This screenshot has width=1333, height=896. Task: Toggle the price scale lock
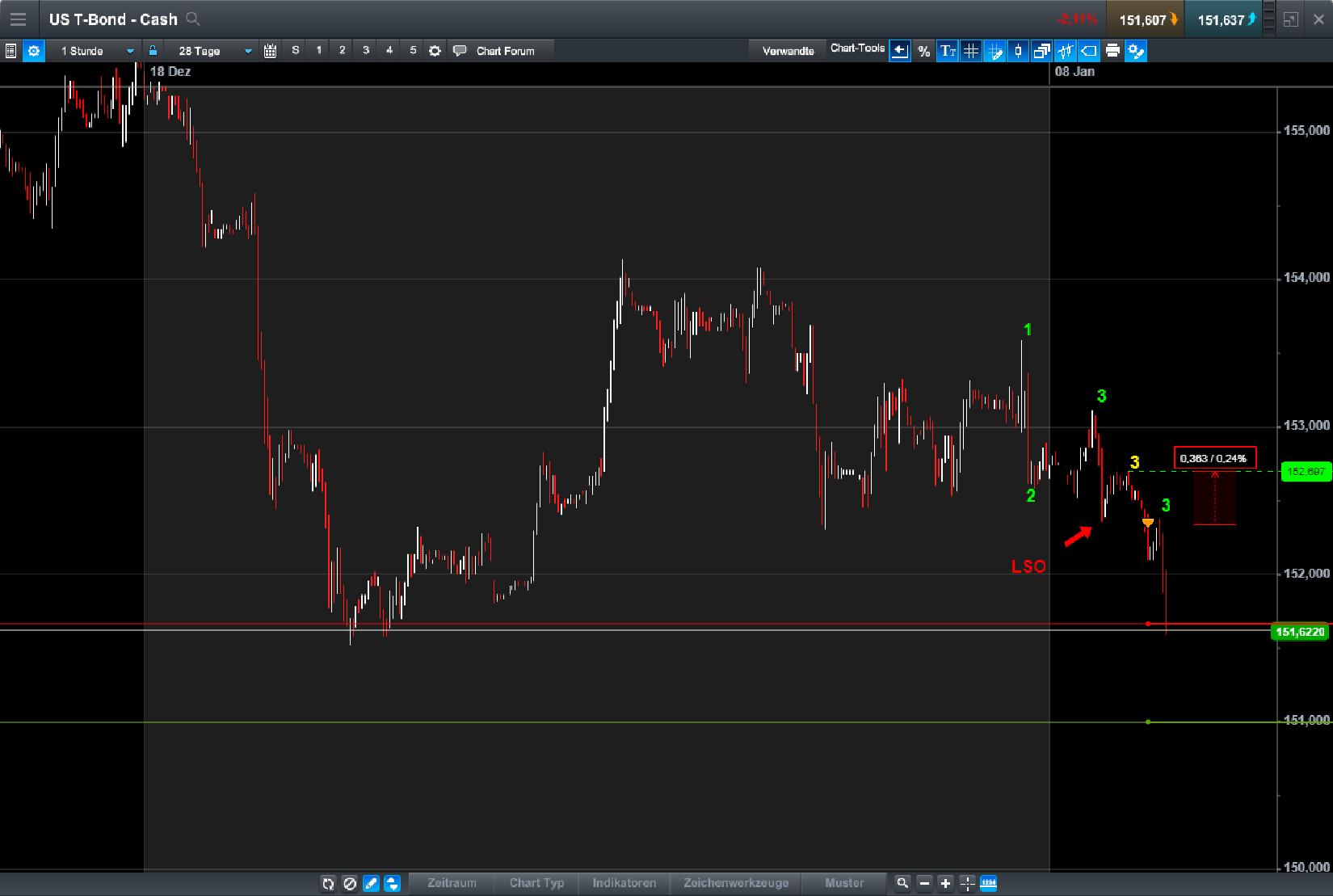click(153, 50)
